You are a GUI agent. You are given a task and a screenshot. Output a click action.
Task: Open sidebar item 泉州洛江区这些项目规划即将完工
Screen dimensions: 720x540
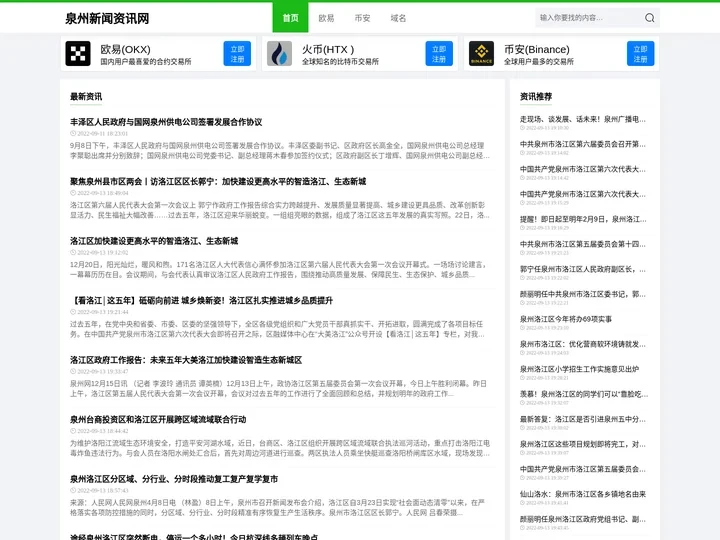tap(583, 444)
